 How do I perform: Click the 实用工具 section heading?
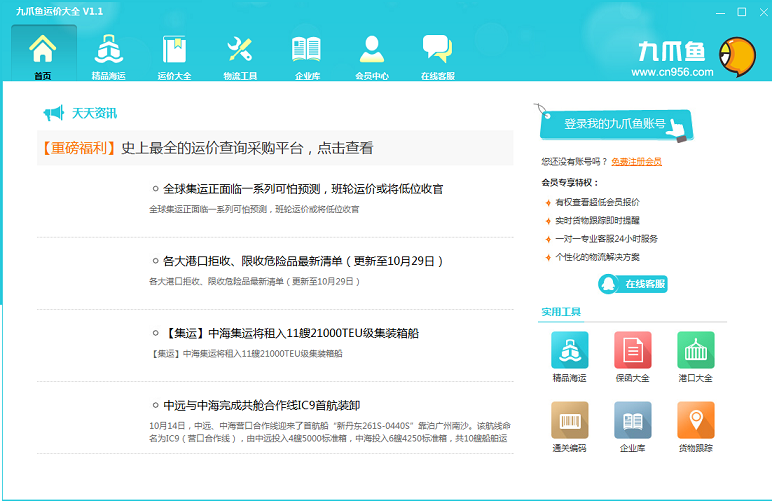(x=561, y=312)
